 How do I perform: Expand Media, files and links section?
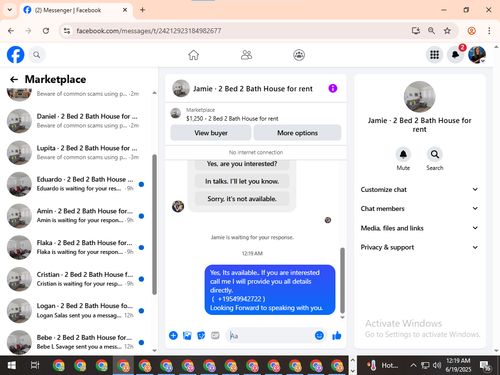(x=419, y=228)
